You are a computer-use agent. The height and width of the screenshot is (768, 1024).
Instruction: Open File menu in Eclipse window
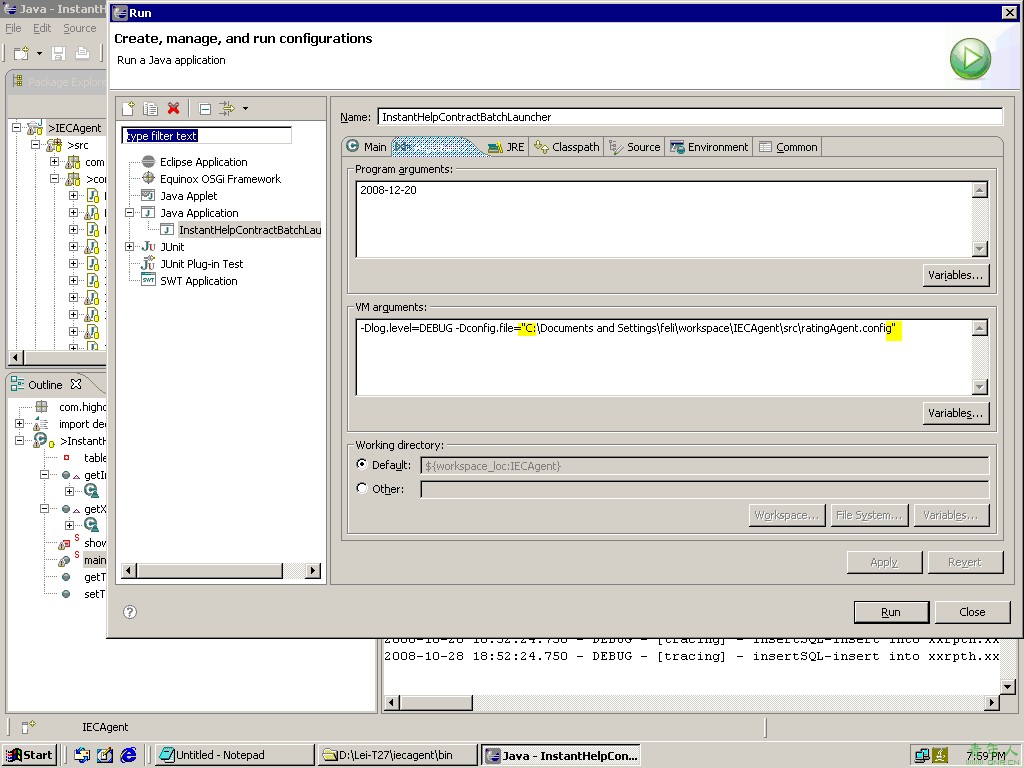(x=13, y=28)
